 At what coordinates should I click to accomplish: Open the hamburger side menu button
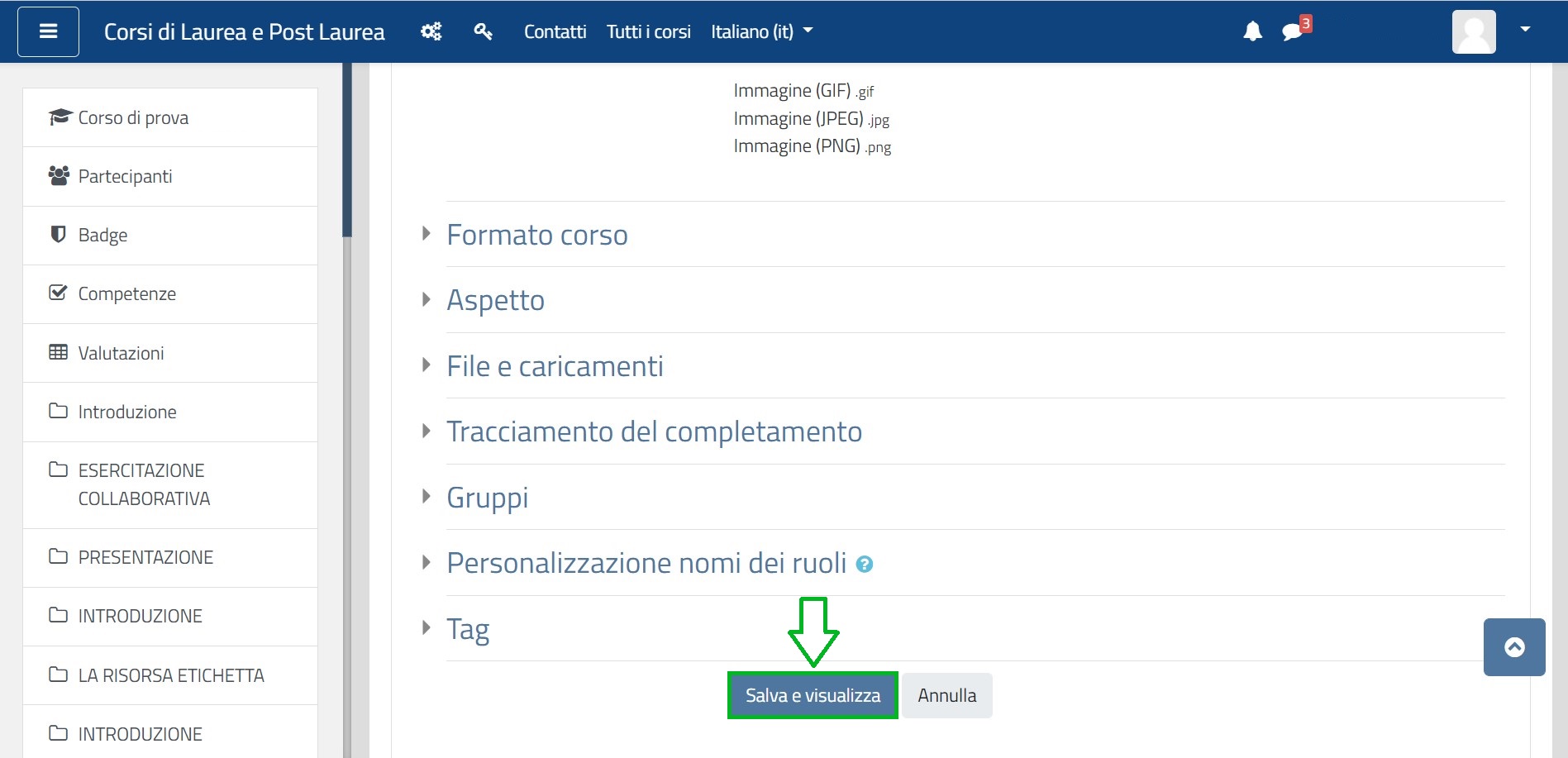point(48,31)
